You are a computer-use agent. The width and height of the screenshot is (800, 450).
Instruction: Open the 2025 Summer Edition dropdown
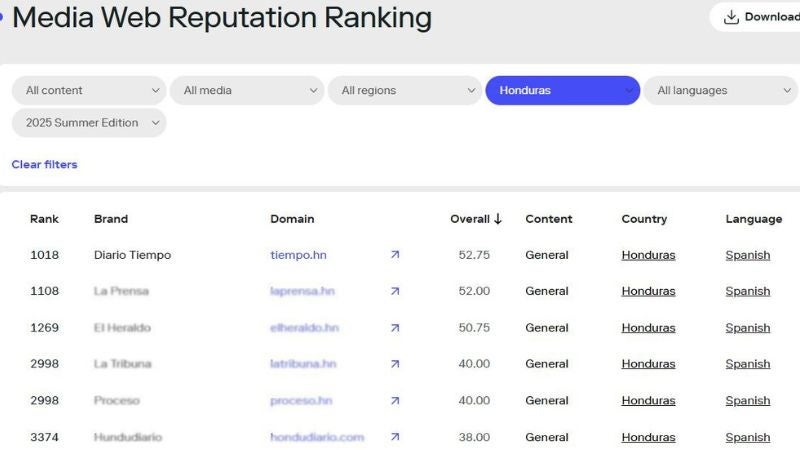(89, 123)
